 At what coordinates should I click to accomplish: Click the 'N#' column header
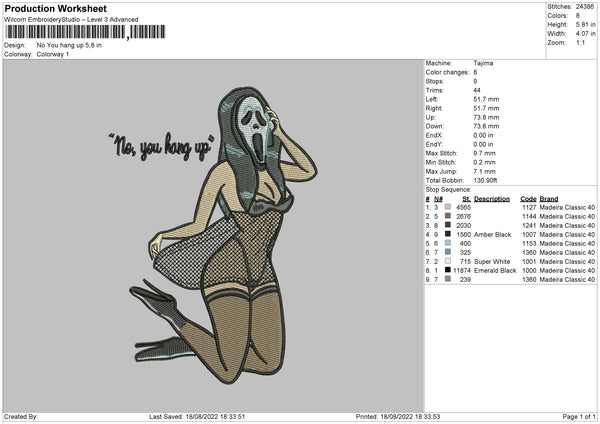tap(438, 199)
